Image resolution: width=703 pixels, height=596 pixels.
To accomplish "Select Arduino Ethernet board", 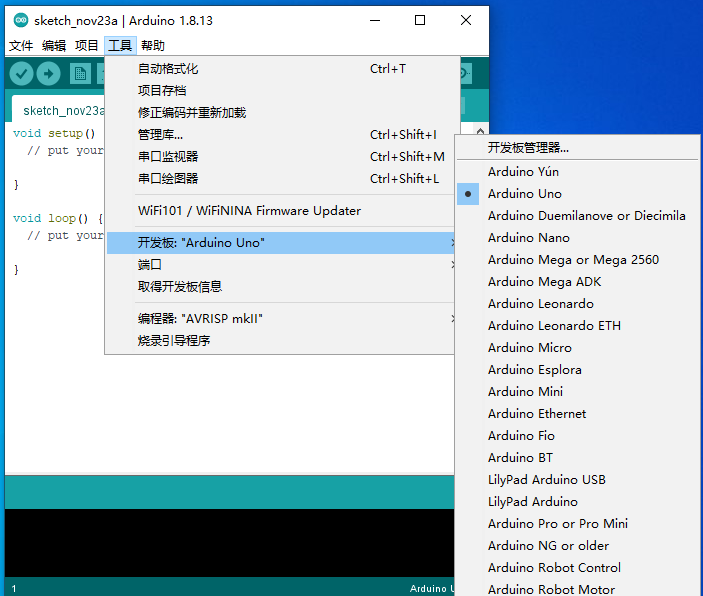I will (x=577, y=413).
